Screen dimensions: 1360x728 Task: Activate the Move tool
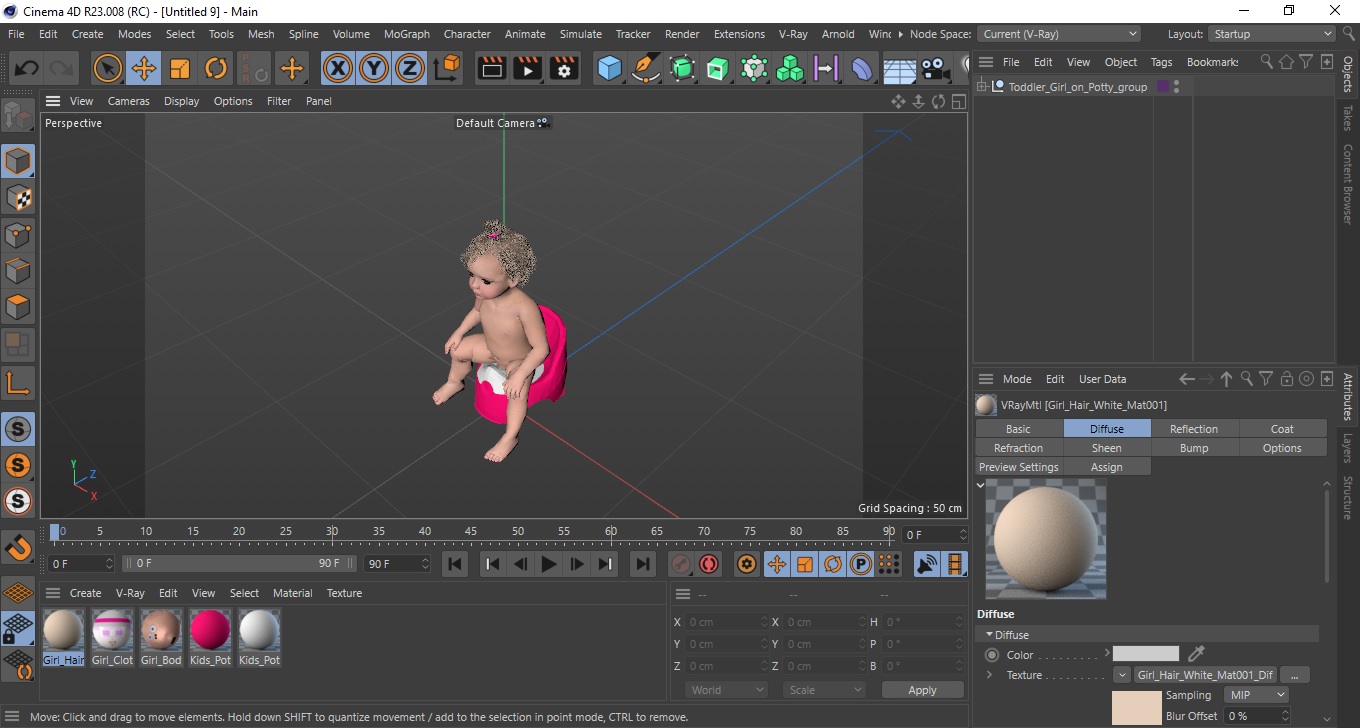point(144,68)
